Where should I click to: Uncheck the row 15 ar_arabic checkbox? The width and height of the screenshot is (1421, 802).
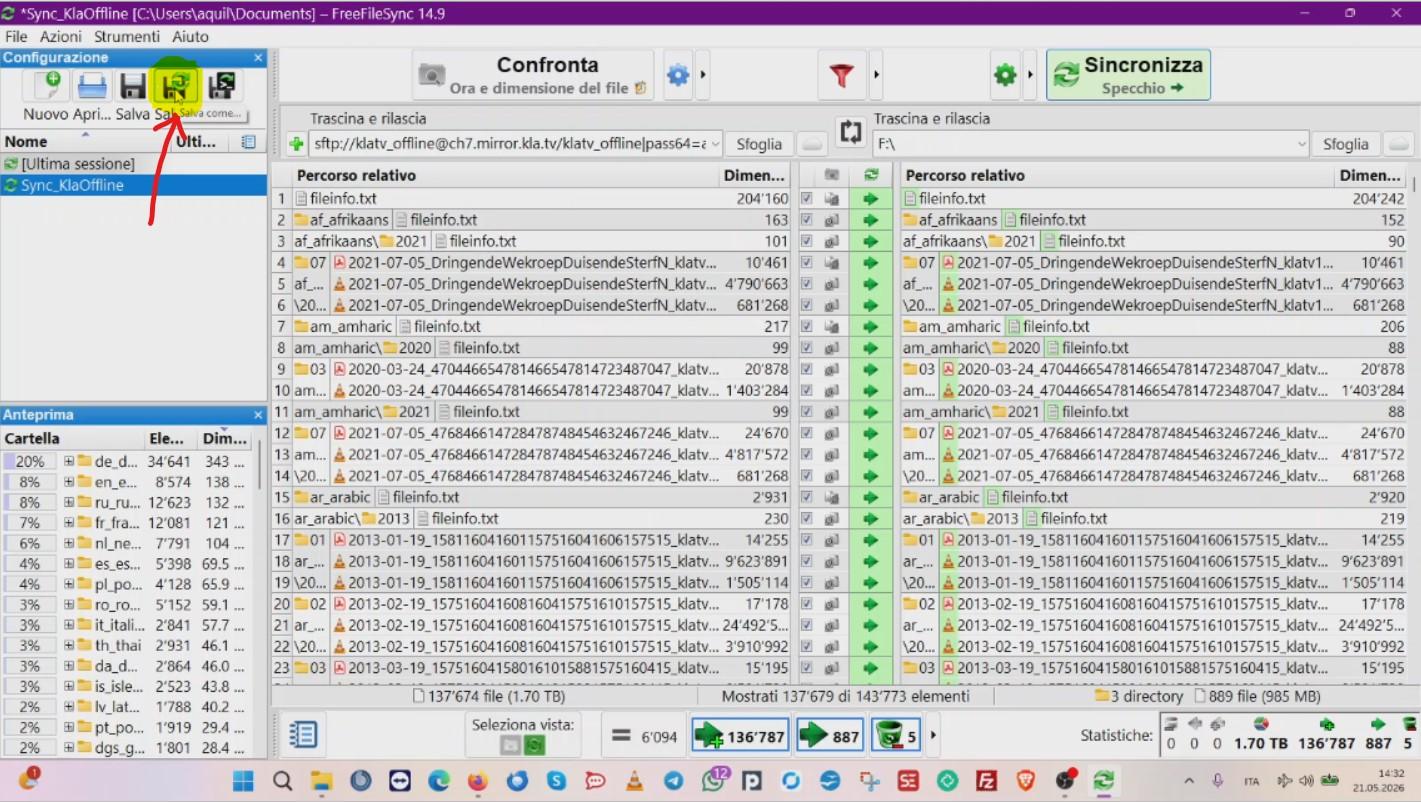(x=807, y=497)
